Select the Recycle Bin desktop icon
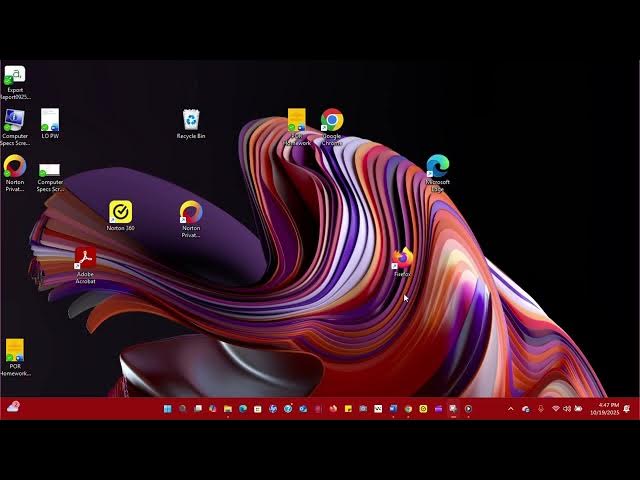The height and width of the screenshot is (480, 640). tap(190, 122)
